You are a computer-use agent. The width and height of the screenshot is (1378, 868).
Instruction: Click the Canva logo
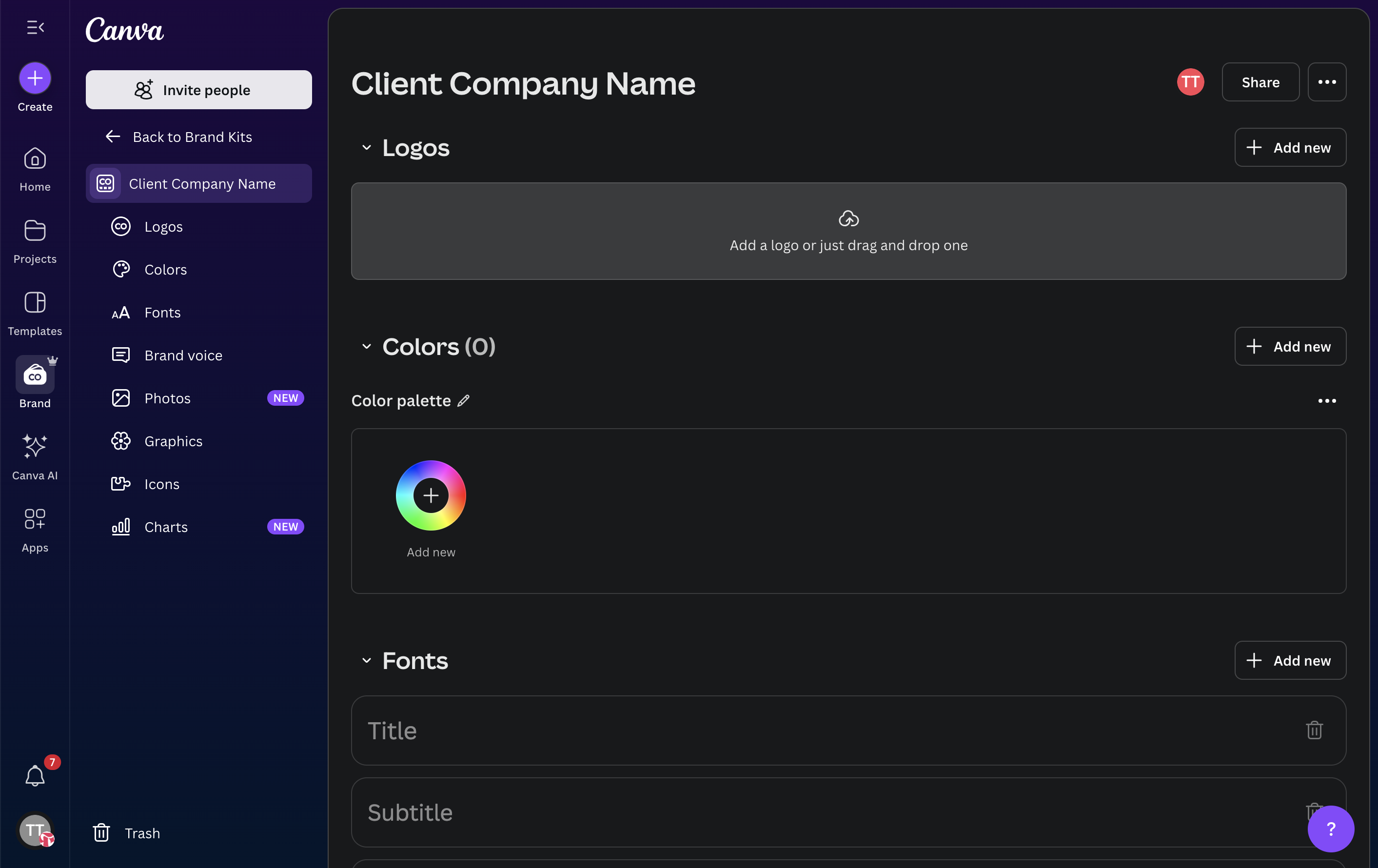[125, 30]
